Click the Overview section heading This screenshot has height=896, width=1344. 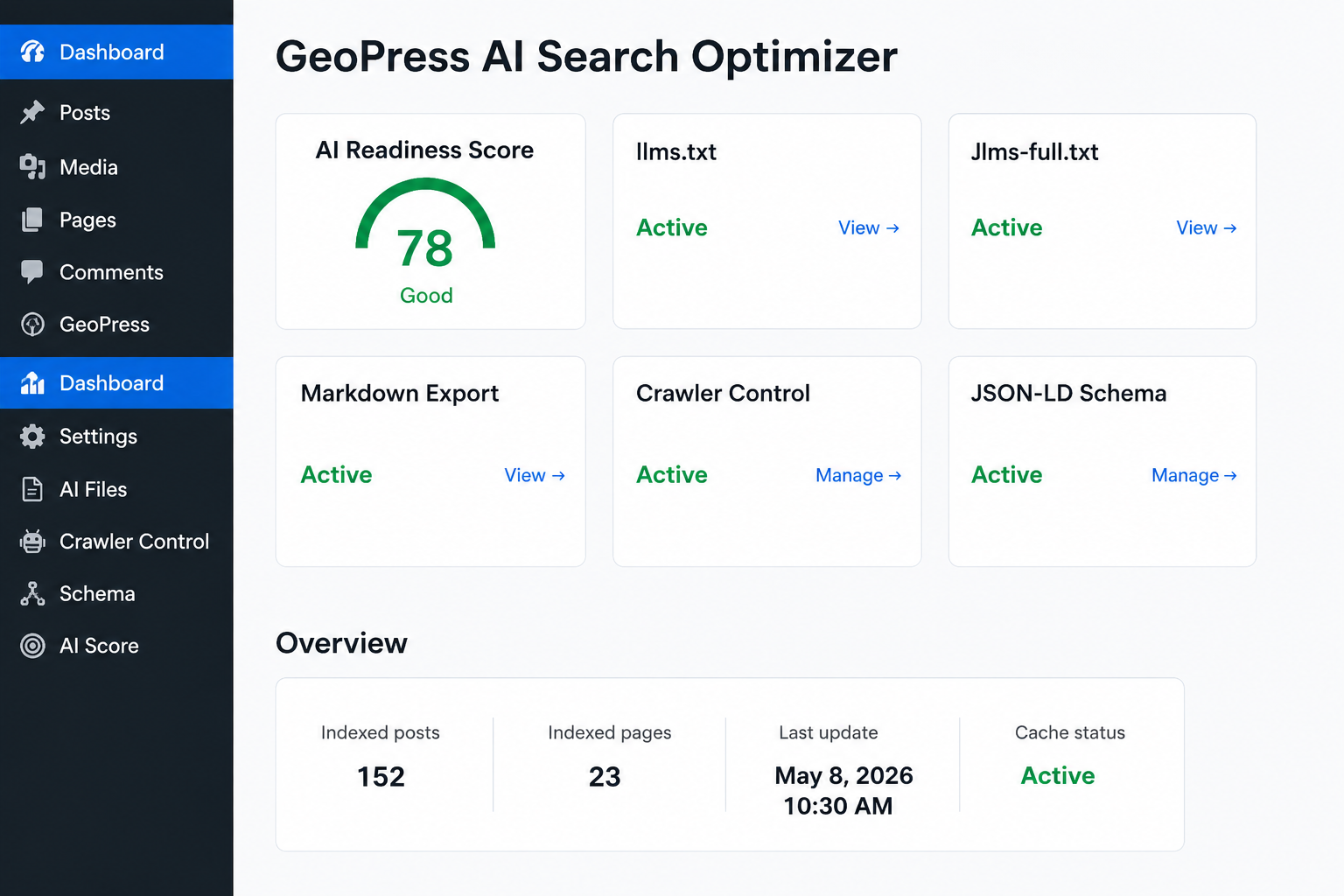point(341,643)
